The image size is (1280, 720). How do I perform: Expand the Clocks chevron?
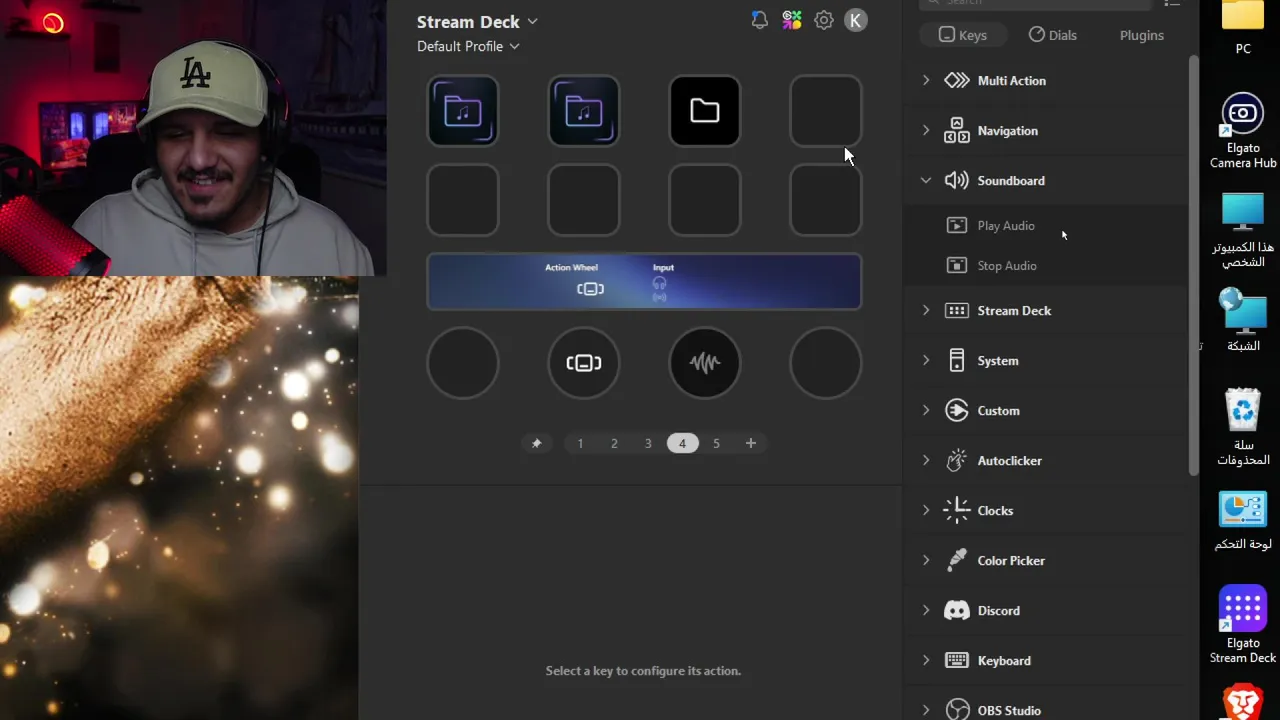(x=926, y=511)
